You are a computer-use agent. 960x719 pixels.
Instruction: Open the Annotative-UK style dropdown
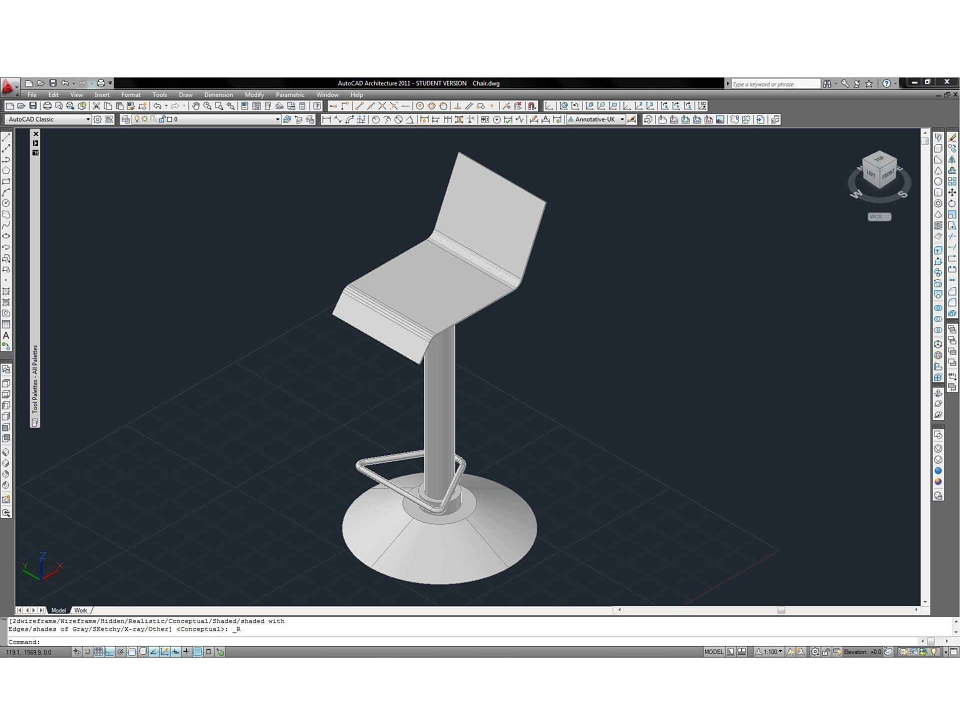pyautogui.click(x=596, y=119)
